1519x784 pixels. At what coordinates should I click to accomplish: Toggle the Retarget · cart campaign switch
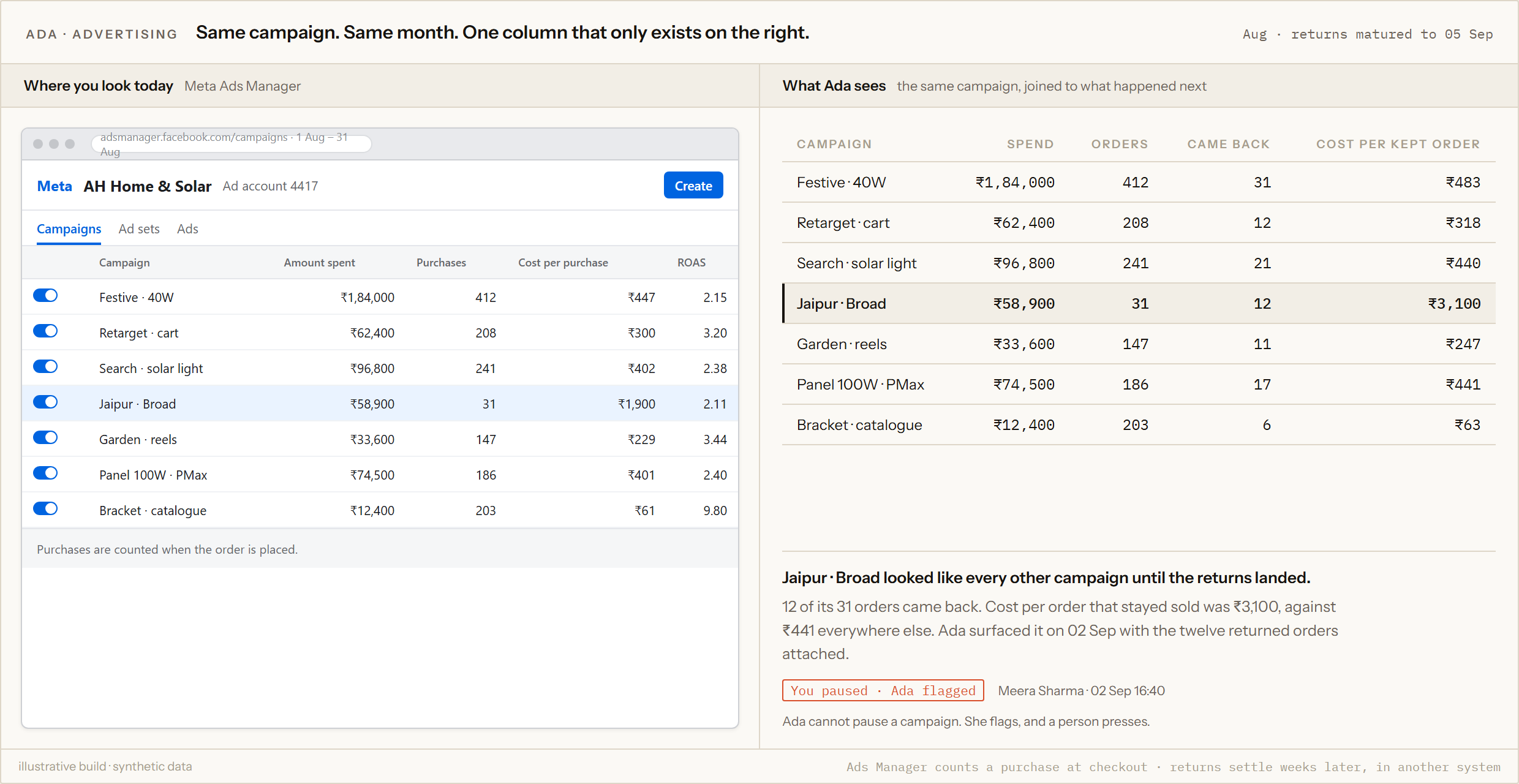tap(45, 331)
